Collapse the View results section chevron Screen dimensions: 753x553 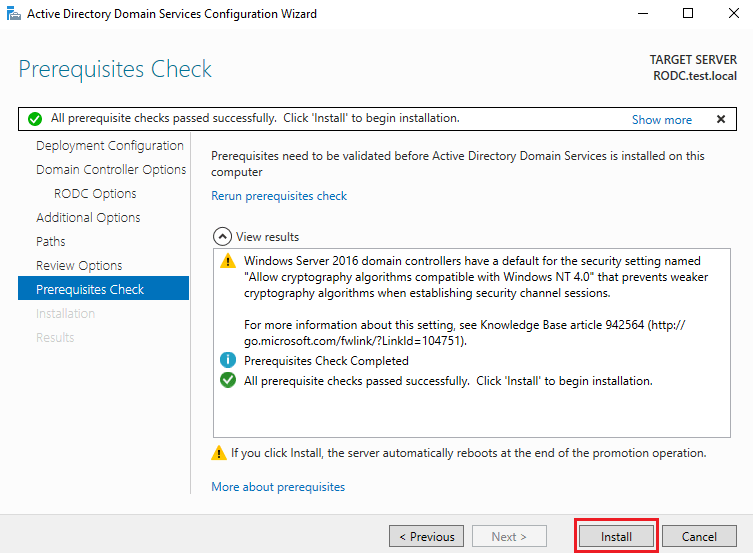222,237
